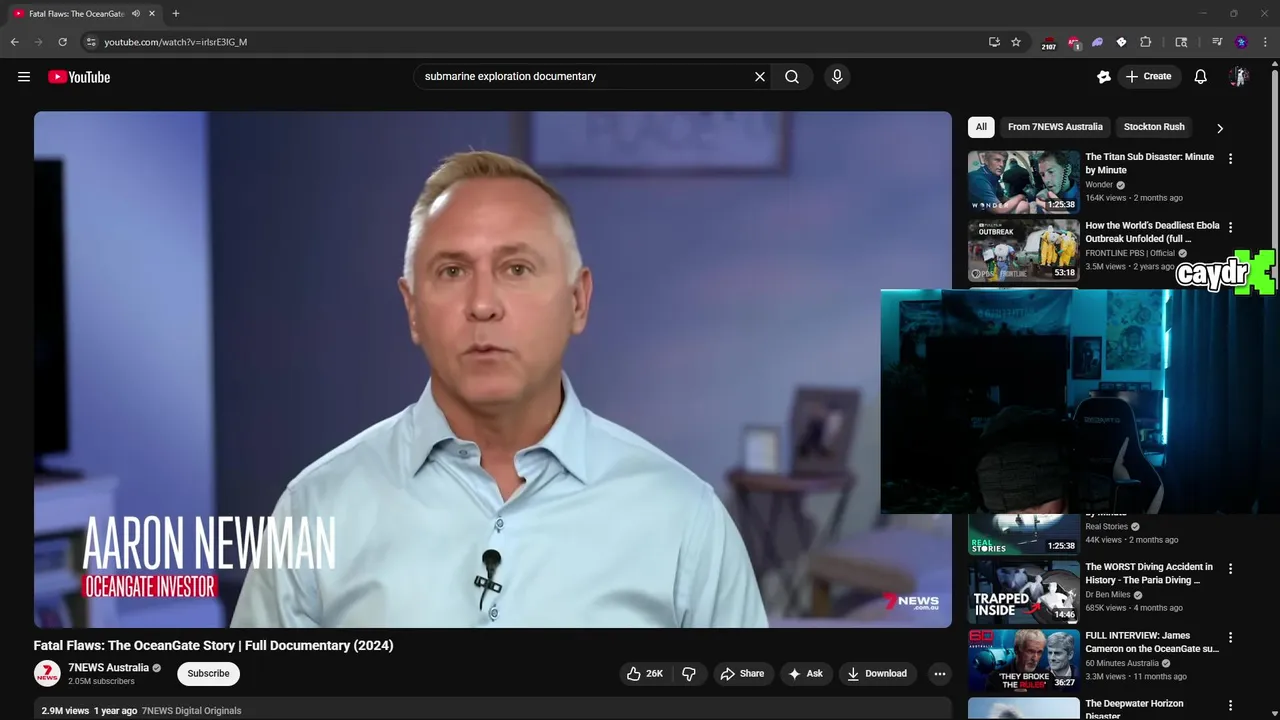
Task: Open the Ebola Outbreak video thumbnail
Action: [x=1024, y=251]
